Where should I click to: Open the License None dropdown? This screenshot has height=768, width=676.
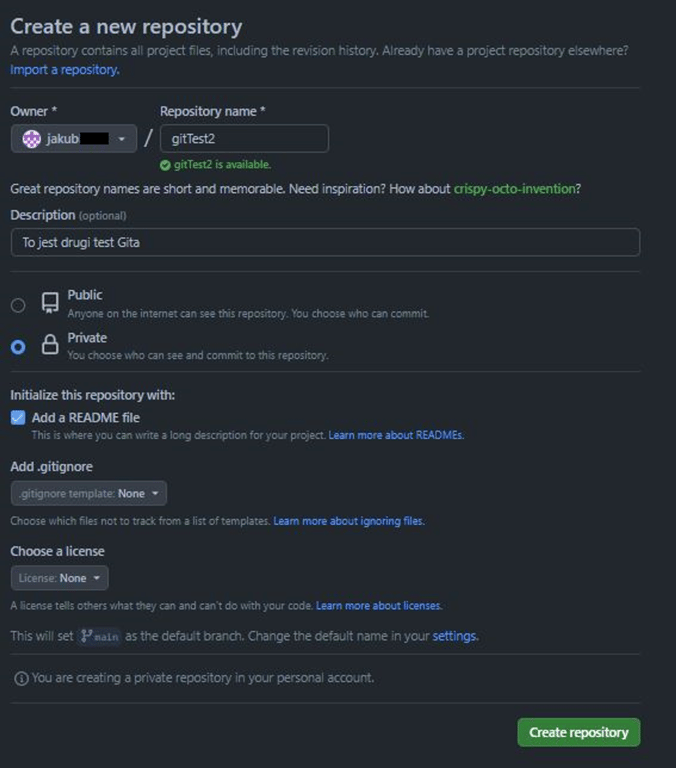(60, 578)
